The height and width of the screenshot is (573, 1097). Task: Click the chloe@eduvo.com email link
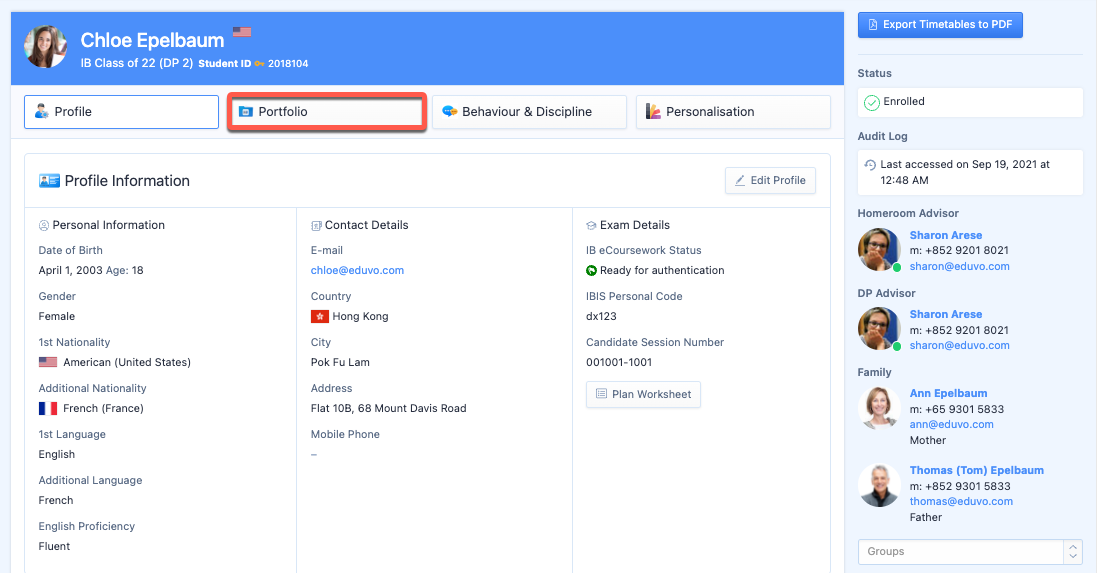[357, 270]
